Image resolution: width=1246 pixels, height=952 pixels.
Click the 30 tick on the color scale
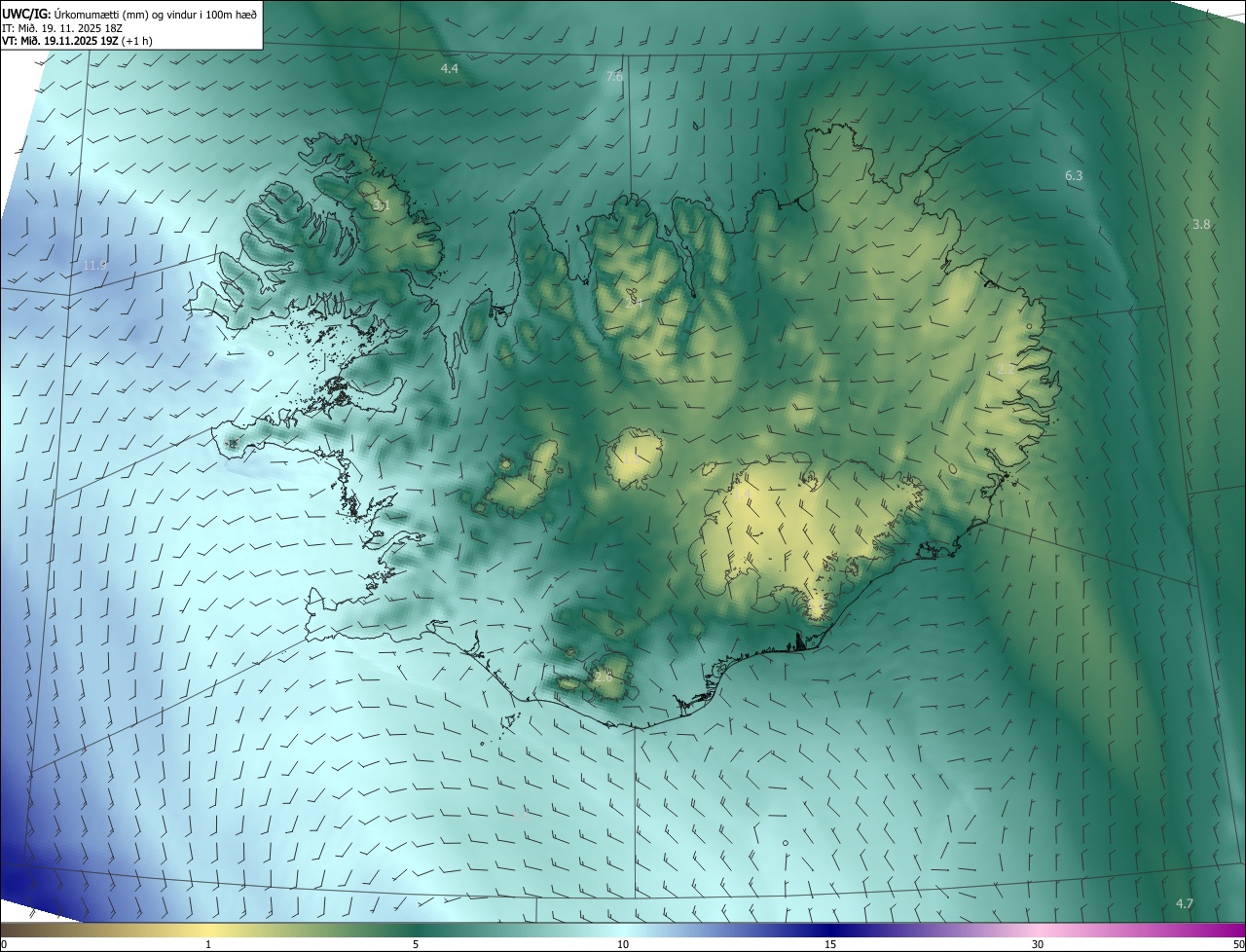1038,945
